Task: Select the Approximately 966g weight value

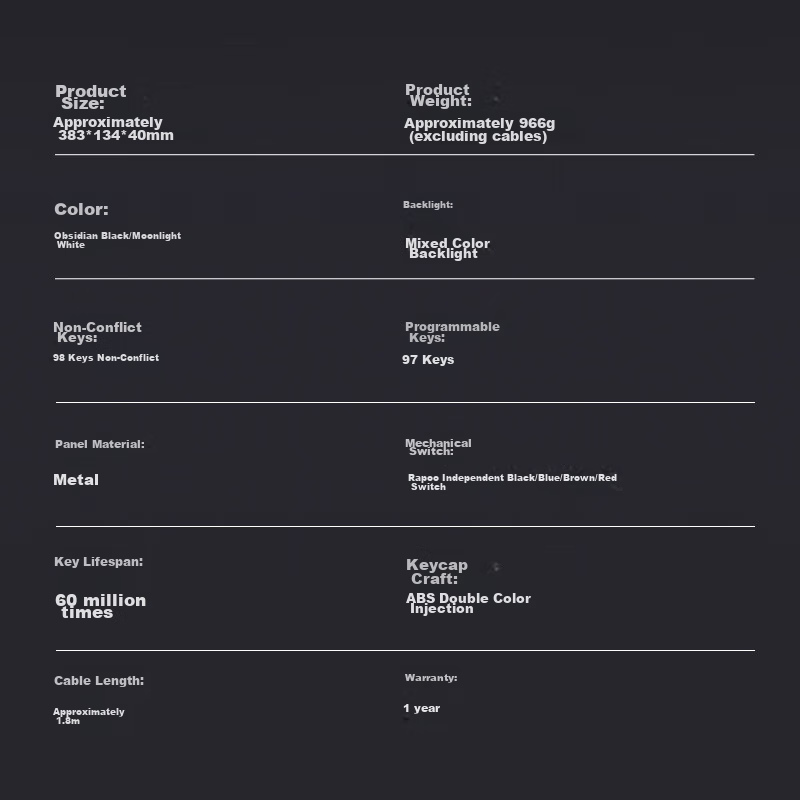Action: click(x=479, y=130)
